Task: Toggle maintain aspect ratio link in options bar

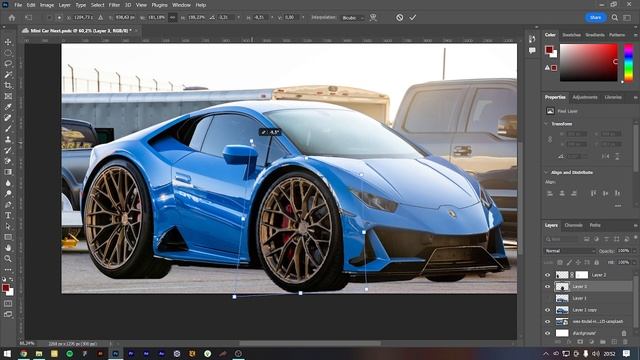Action: pyautogui.click(x=173, y=18)
